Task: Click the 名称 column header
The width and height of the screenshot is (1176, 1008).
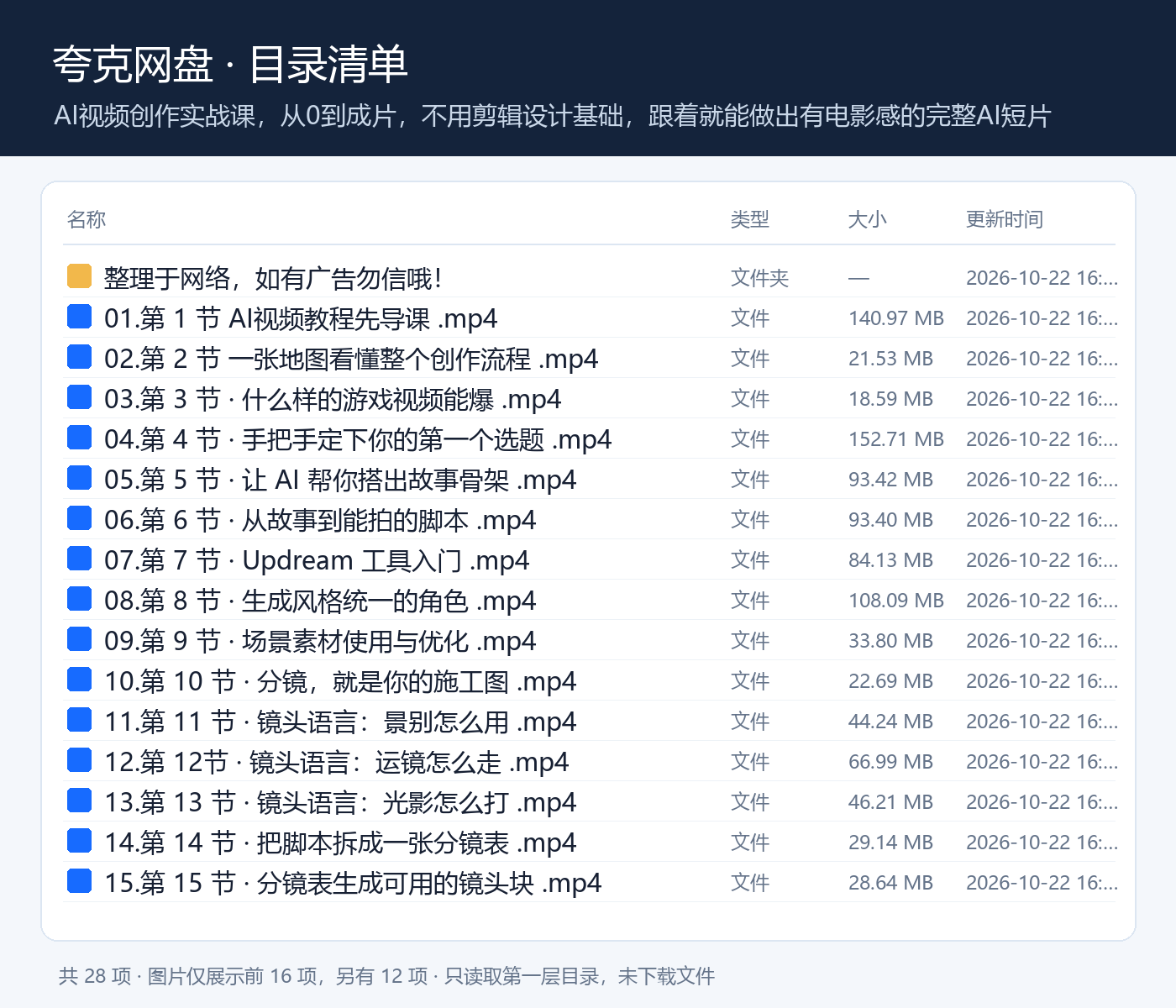Action: point(87,219)
